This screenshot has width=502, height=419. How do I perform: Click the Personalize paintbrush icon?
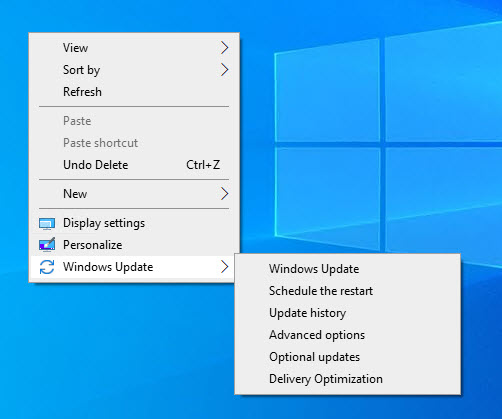click(47, 245)
